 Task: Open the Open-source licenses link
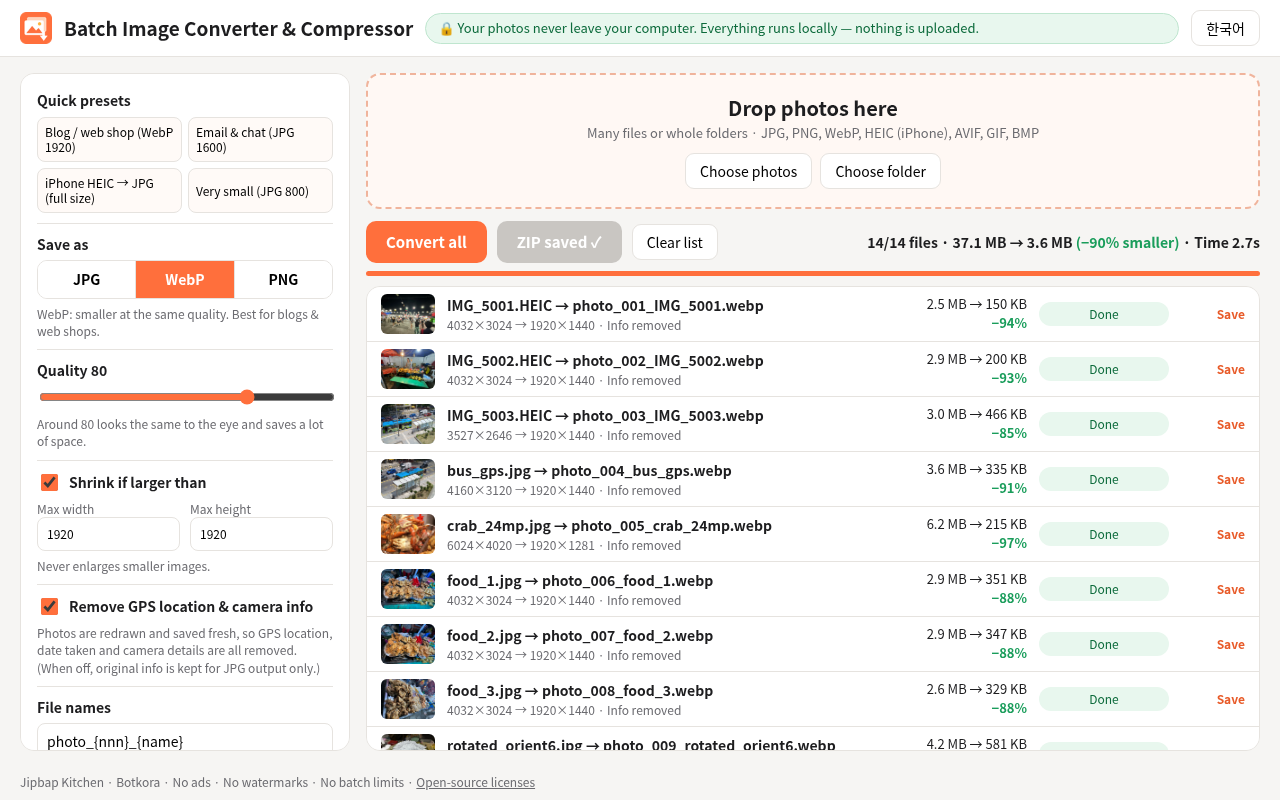click(475, 782)
